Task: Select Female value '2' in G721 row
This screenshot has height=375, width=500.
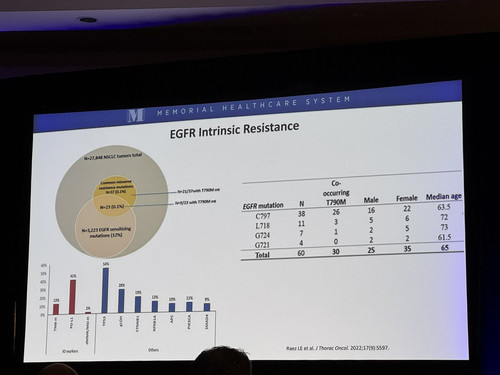Action: pyautogui.click(x=407, y=239)
